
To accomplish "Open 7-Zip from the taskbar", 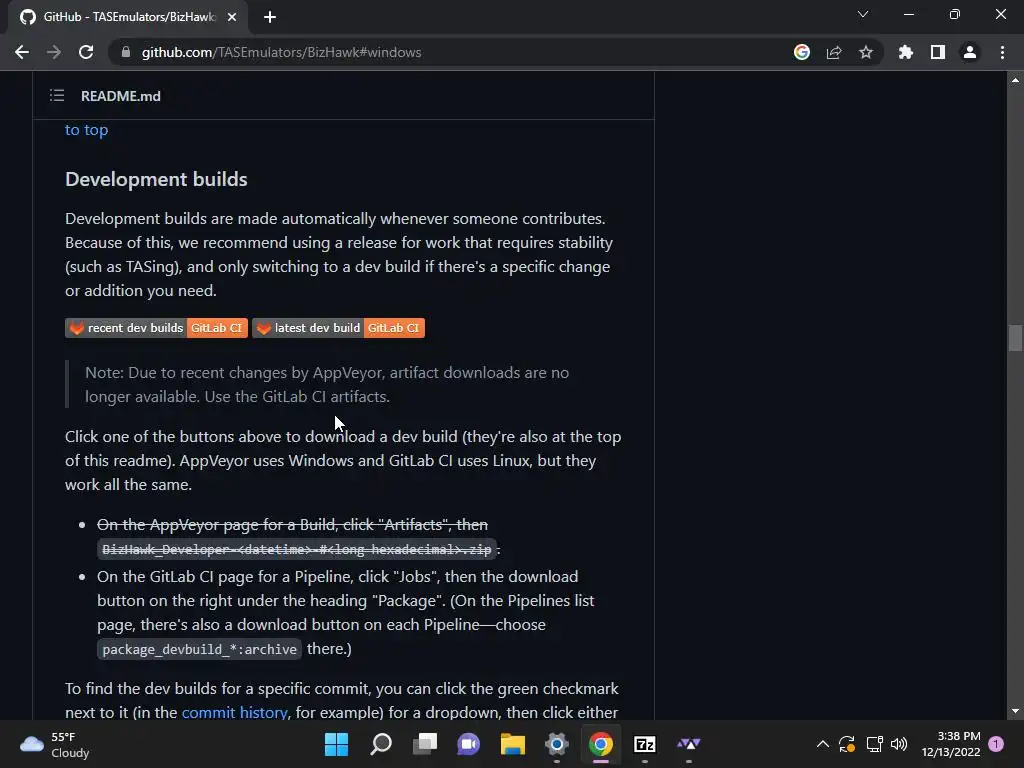I will [x=645, y=744].
